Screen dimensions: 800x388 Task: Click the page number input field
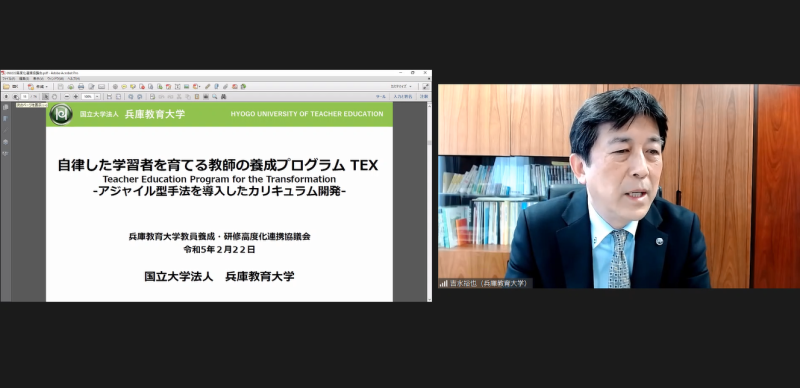pyautogui.click(x=24, y=96)
